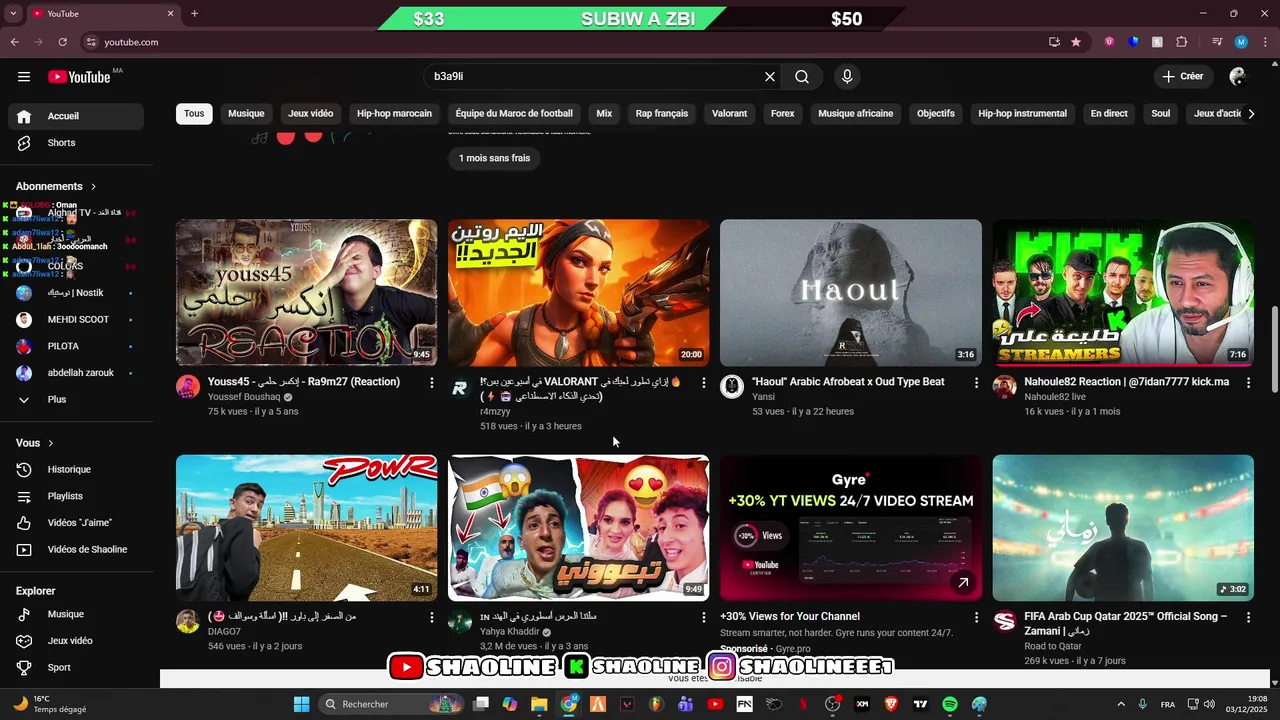Select the Musique filter chip

tap(246, 114)
